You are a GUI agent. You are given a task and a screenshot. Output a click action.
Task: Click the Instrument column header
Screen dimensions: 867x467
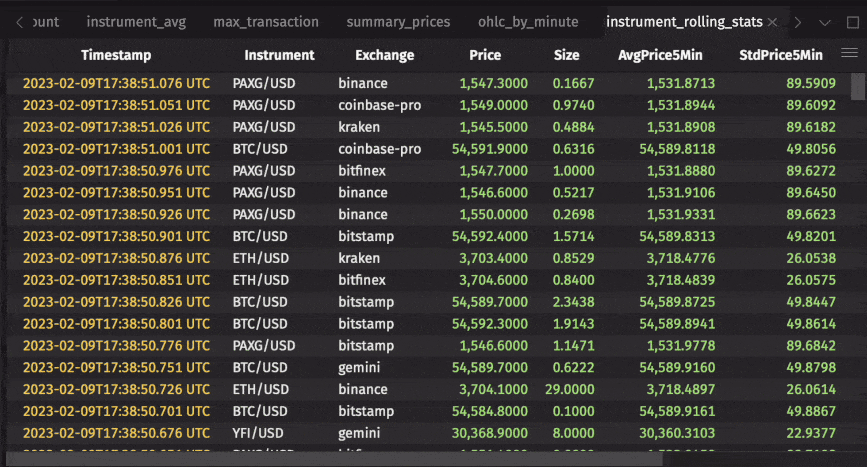pos(279,55)
